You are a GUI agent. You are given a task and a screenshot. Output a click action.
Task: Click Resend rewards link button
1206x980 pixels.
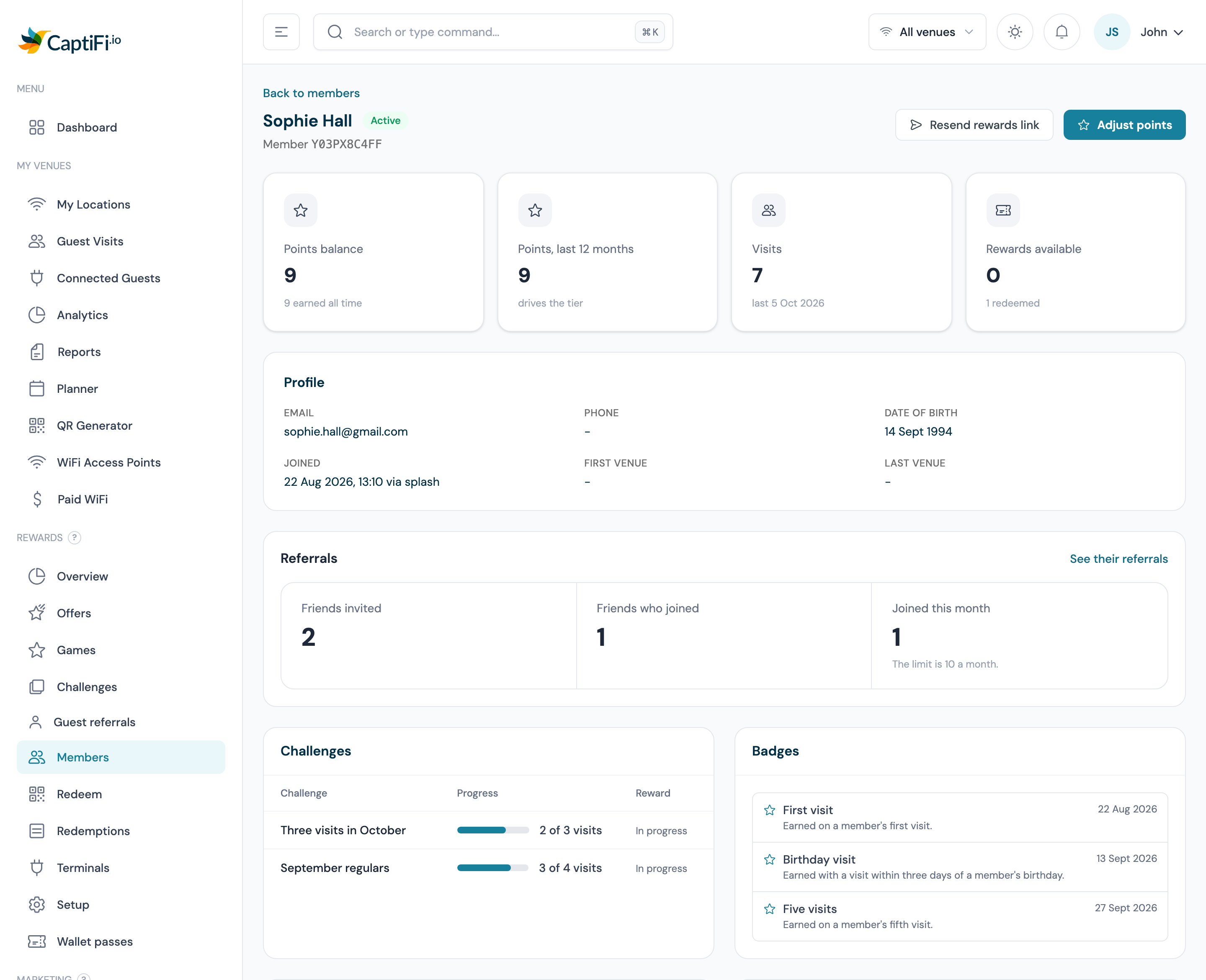coord(974,125)
